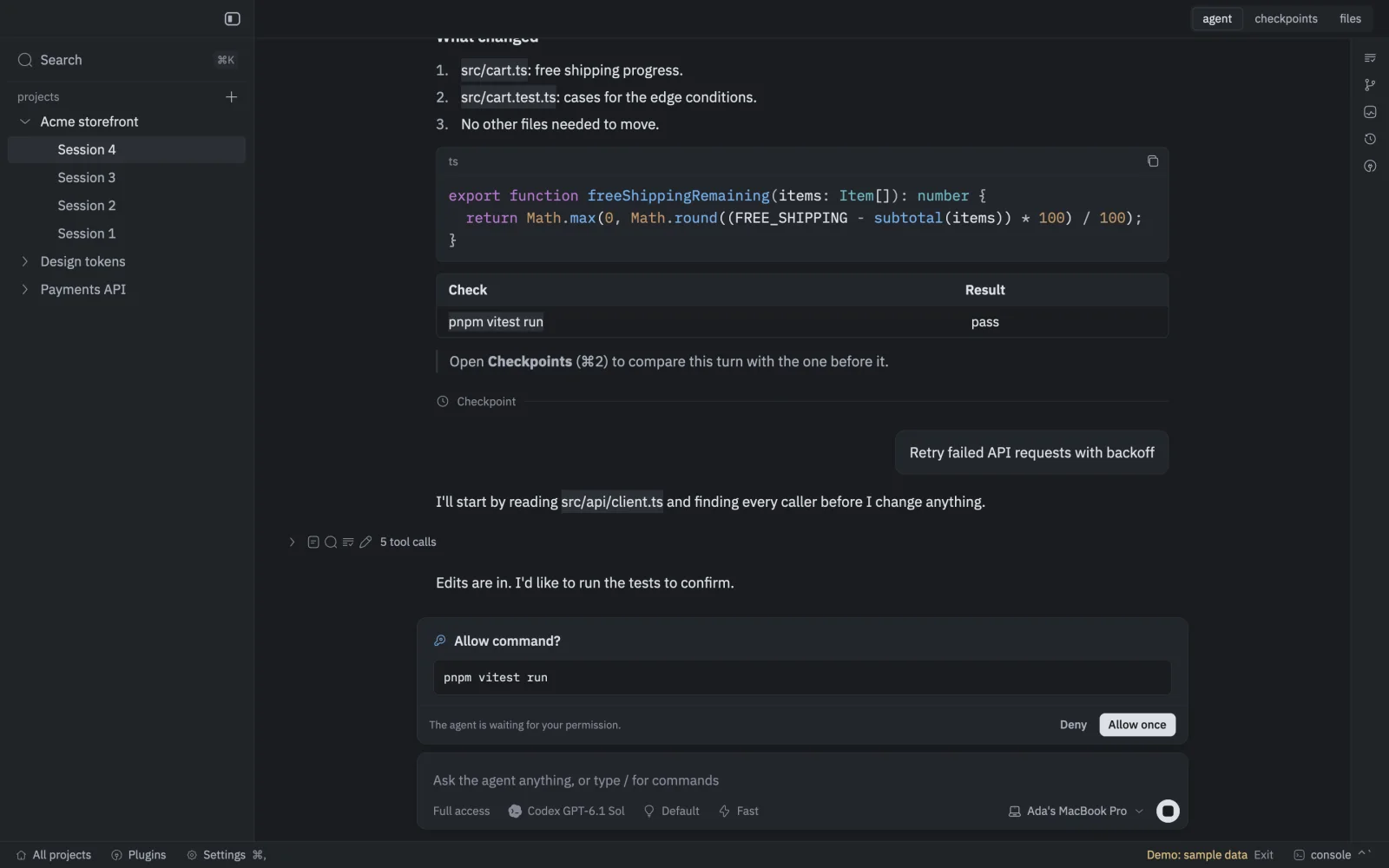Screen dimensions: 1389x868
Task: Click the Search field in sidebar
Action: [x=127, y=60]
